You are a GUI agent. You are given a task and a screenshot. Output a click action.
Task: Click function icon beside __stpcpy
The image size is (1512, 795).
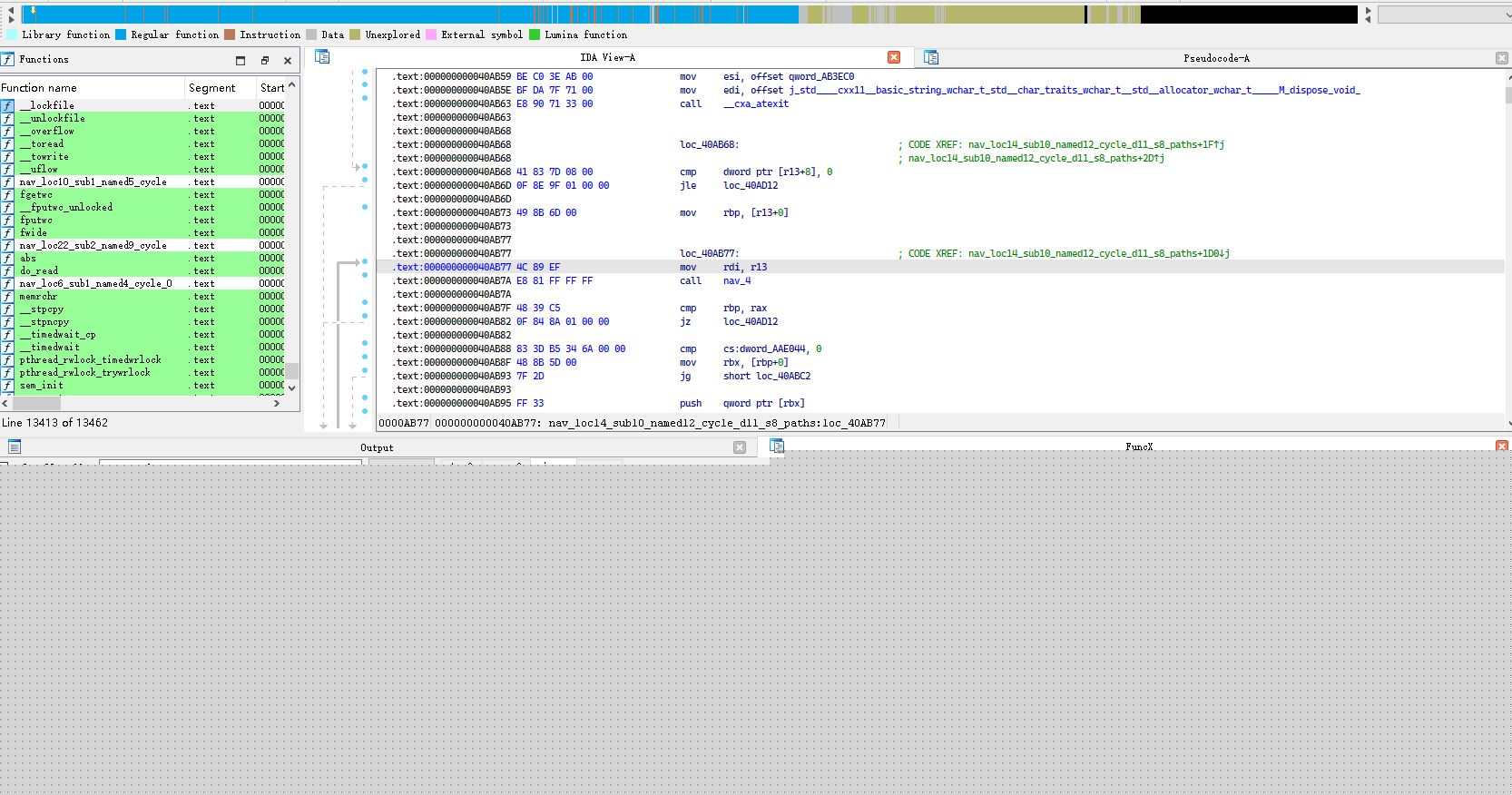7,309
